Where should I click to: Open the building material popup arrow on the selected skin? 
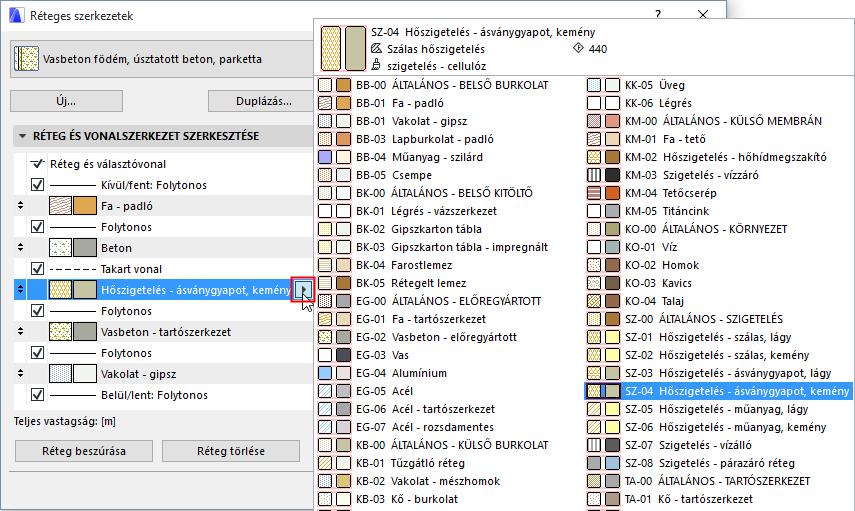[x=303, y=290]
